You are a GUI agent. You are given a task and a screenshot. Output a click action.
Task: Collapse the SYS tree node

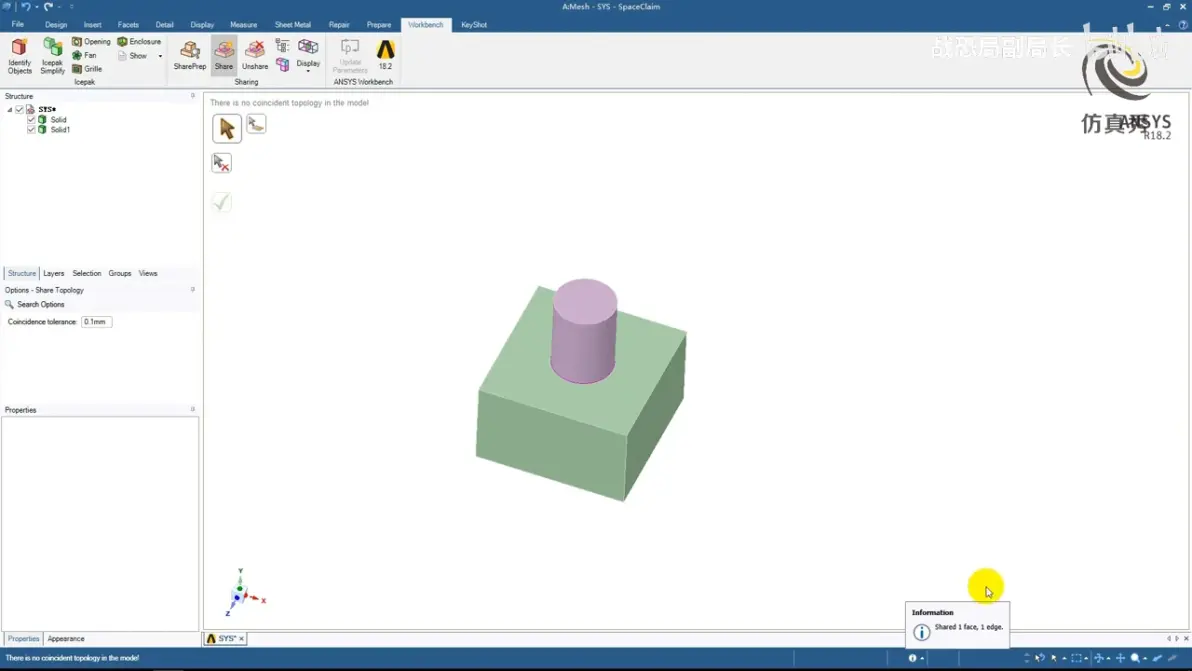point(10,109)
